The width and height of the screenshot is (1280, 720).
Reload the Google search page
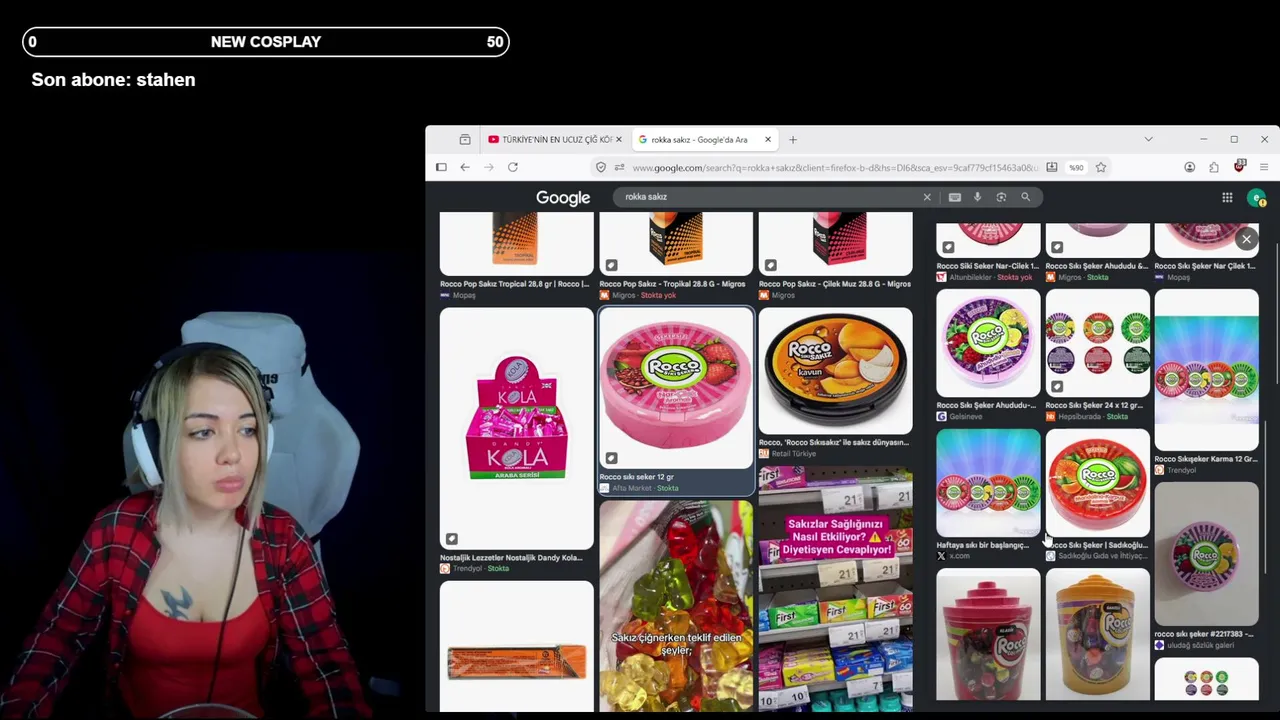[513, 167]
